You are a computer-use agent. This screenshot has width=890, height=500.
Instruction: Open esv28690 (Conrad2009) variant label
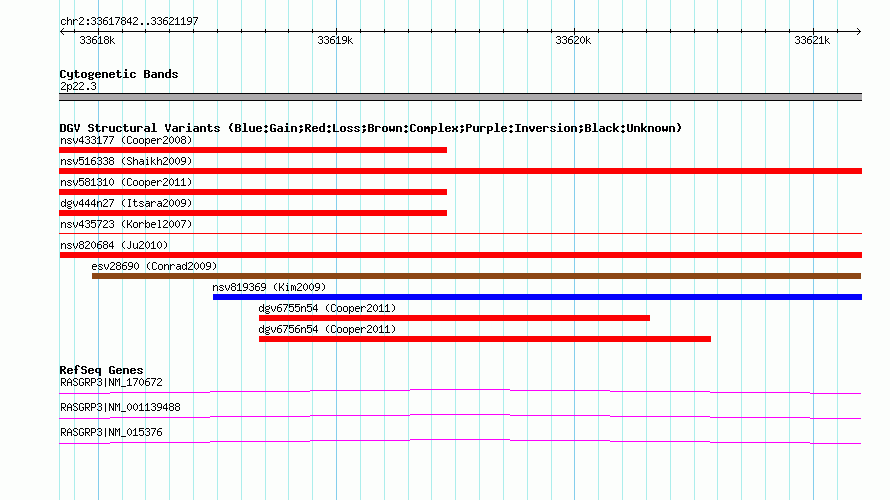click(x=154, y=266)
